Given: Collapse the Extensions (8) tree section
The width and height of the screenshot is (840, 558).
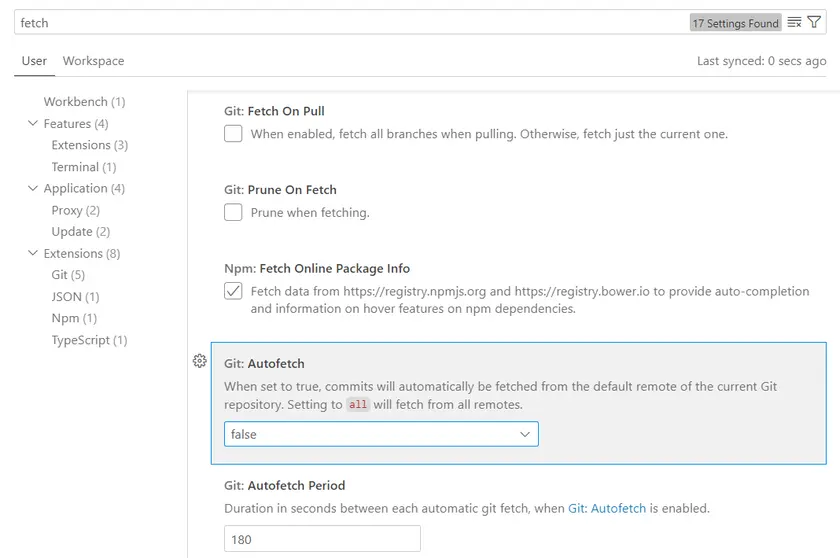Looking at the screenshot, I should click(33, 253).
